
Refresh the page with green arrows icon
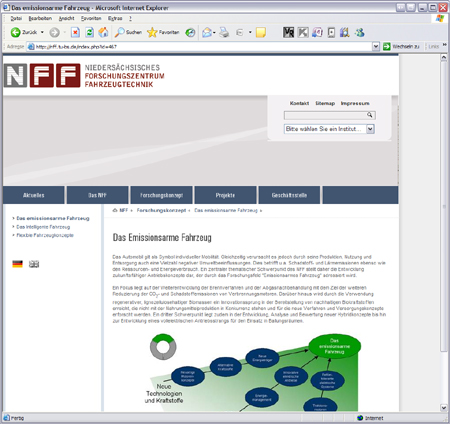click(x=89, y=32)
